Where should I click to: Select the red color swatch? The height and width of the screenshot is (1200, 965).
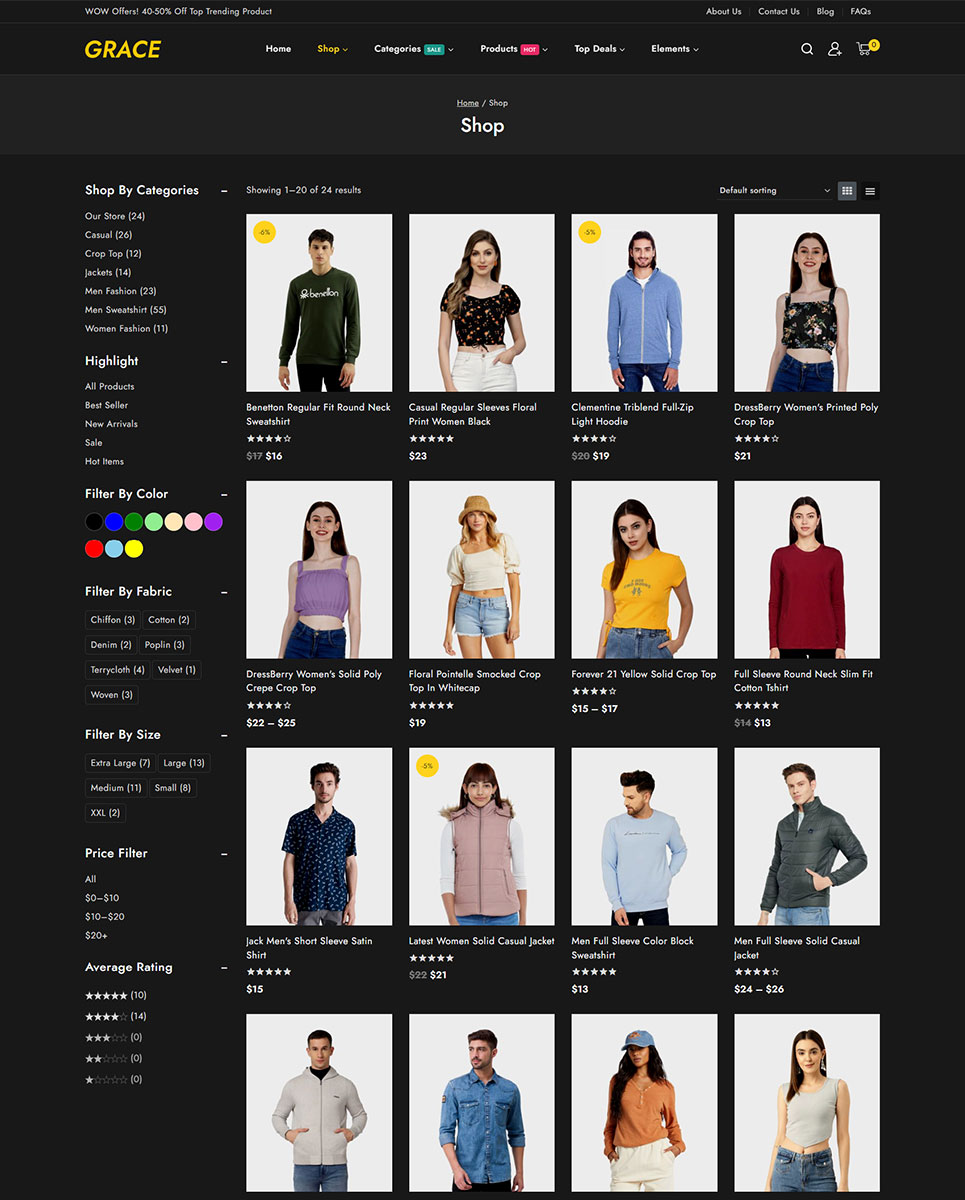tap(94, 548)
